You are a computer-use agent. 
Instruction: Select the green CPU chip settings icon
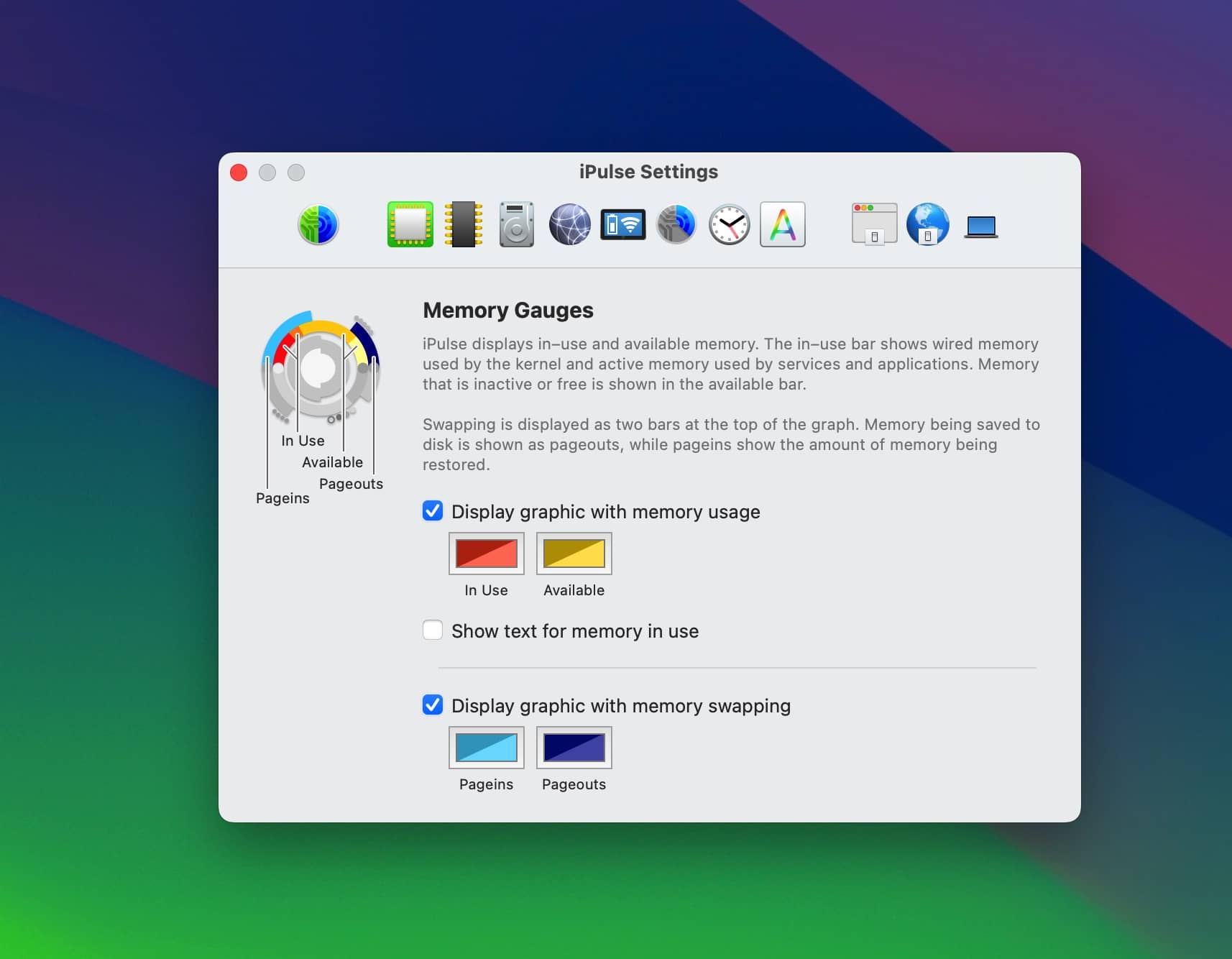click(x=410, y=224)
